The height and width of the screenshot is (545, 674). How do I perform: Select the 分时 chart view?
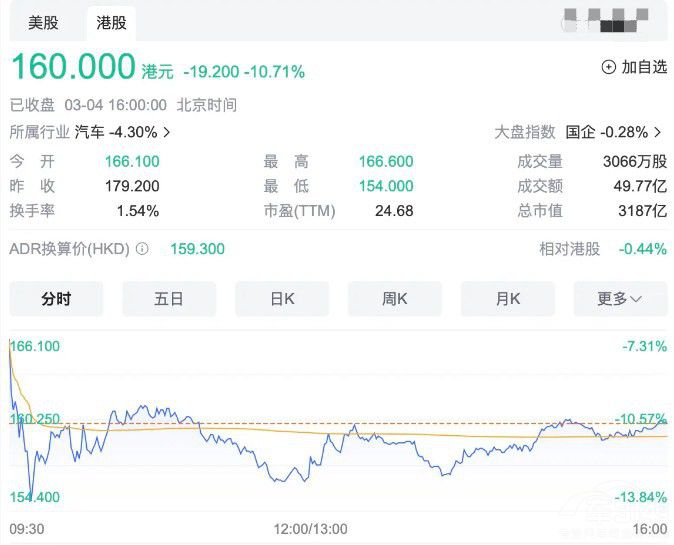[56, 298]
